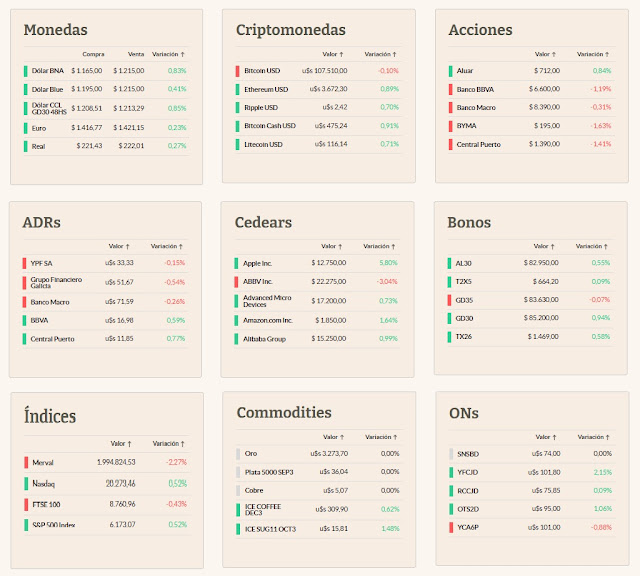Select Merval in Índices
Screen dimensions: 640x576
point(107,463)
